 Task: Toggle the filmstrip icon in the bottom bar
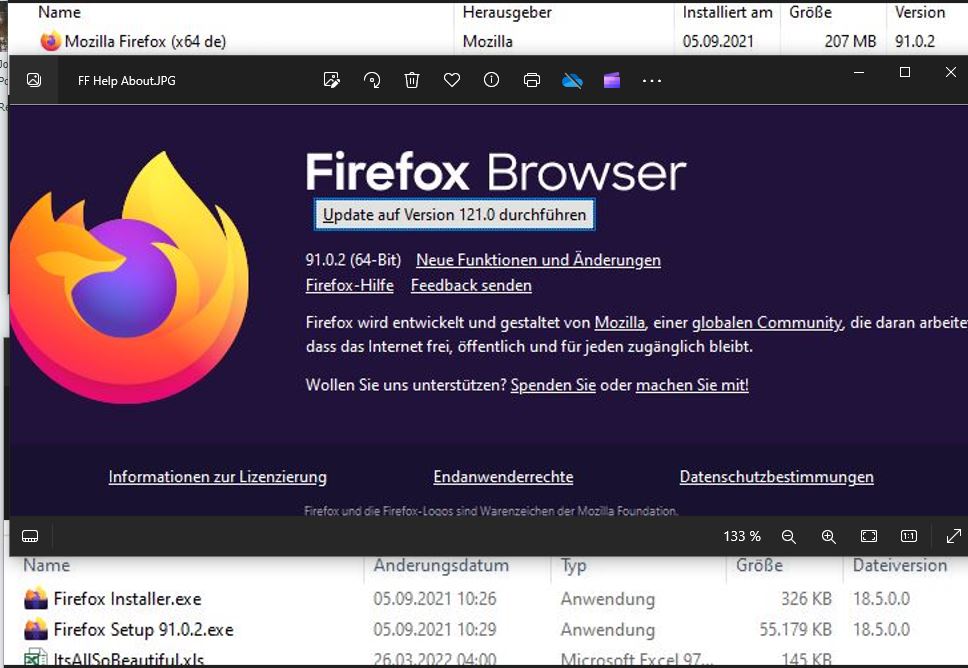click(30, 536)
